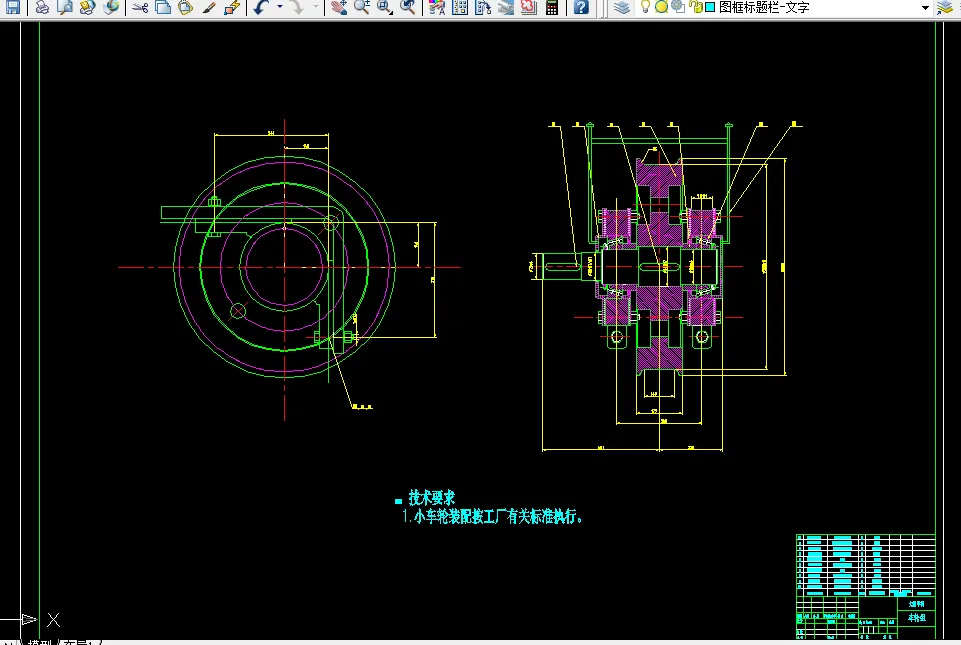Open the Tool Palettes window icon
The height and width of the screenshot is (645, 961).
(483, 7)
